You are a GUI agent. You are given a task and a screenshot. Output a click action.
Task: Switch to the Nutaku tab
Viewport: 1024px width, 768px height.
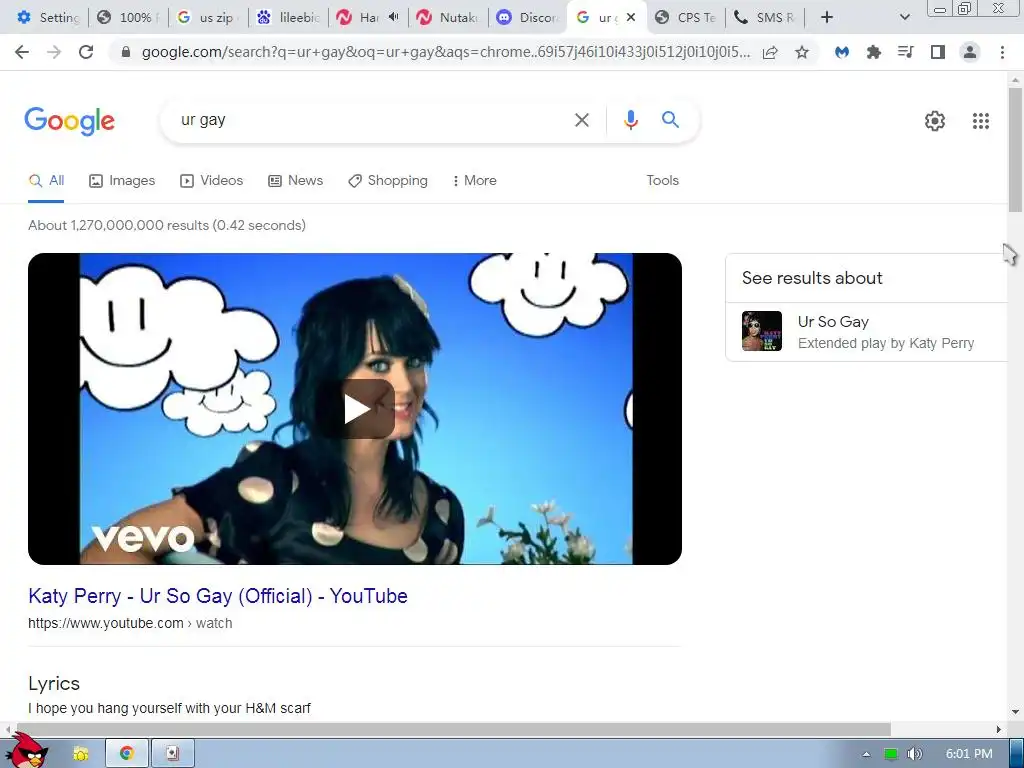pyautogui.click(x=448, y=18)
